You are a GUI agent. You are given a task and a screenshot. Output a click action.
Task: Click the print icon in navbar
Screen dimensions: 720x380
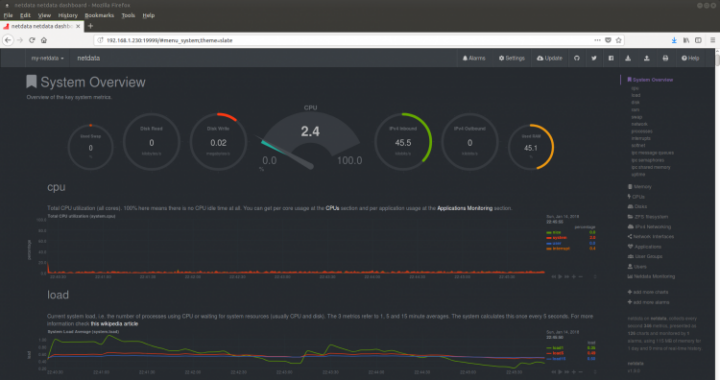tap(665, 58)
